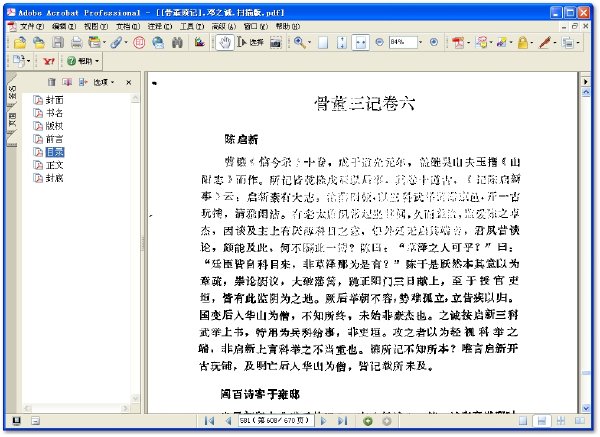This screenshot has width=600, height=437.
Task: Click the paperclip attach file icon
Action: pos(116,42)
